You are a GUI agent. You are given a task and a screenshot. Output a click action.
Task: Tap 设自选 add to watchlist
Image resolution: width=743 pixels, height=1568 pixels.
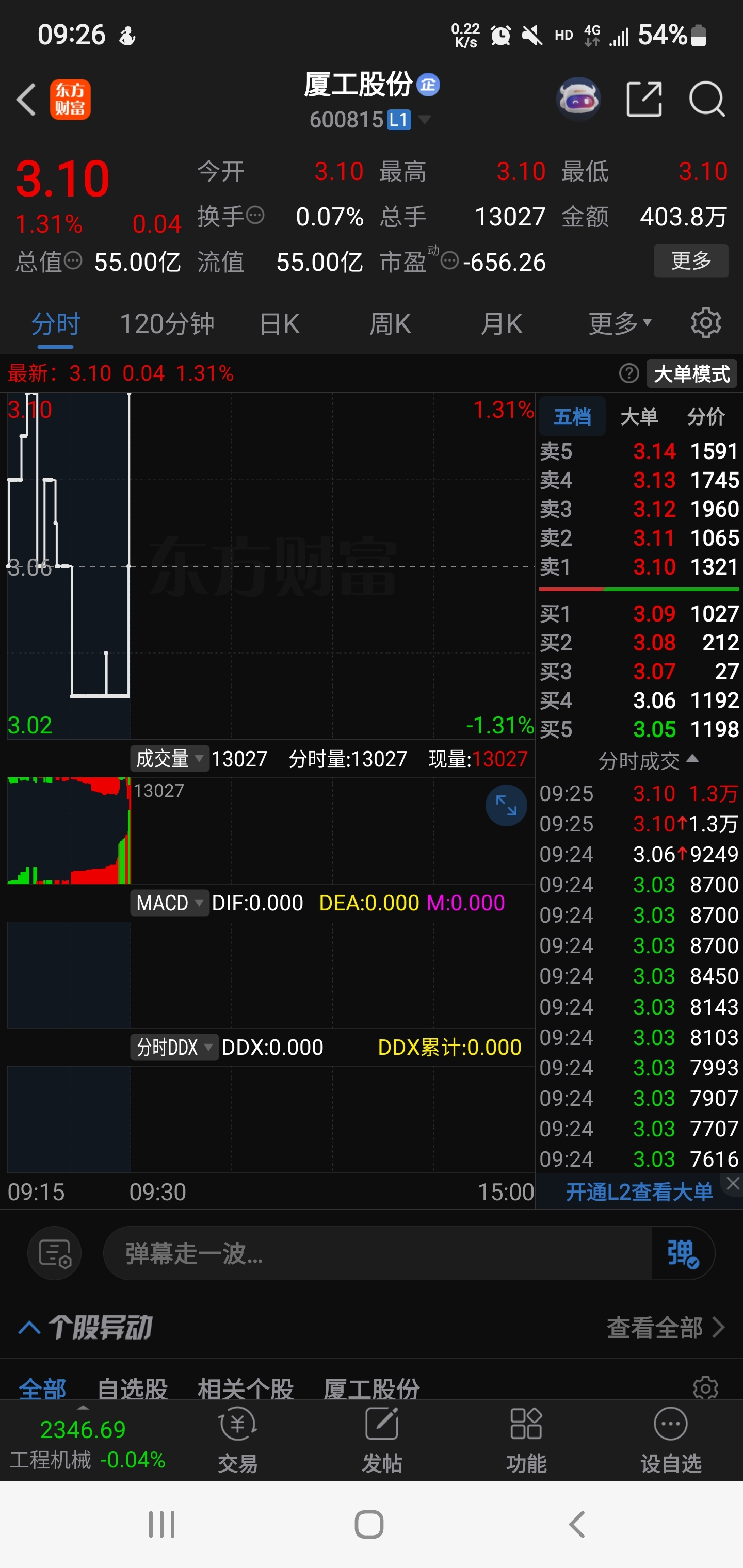[671, 1440]
